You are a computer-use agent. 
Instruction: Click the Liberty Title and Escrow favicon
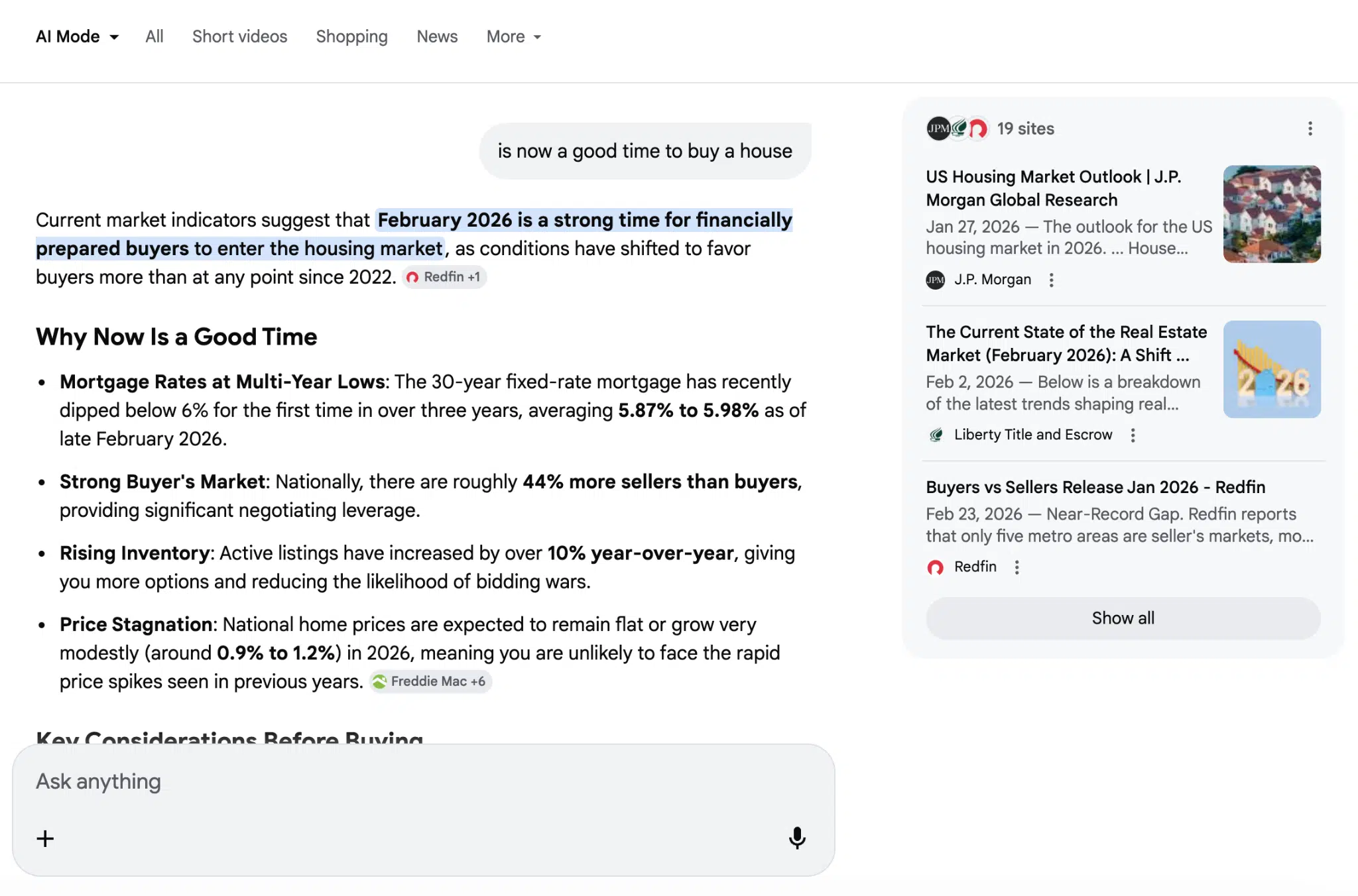pyautogui.click(x=935, y=435)
